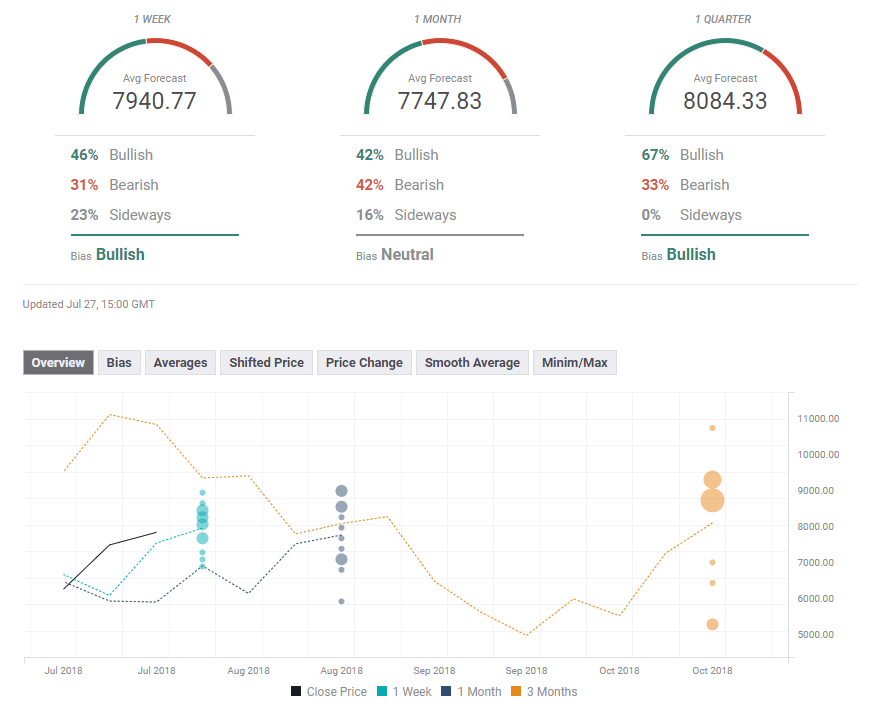This screenshot has height=705, width=871.
Task: Click the topmost teal 1 Week dot
Action: [x=203, y=493]
